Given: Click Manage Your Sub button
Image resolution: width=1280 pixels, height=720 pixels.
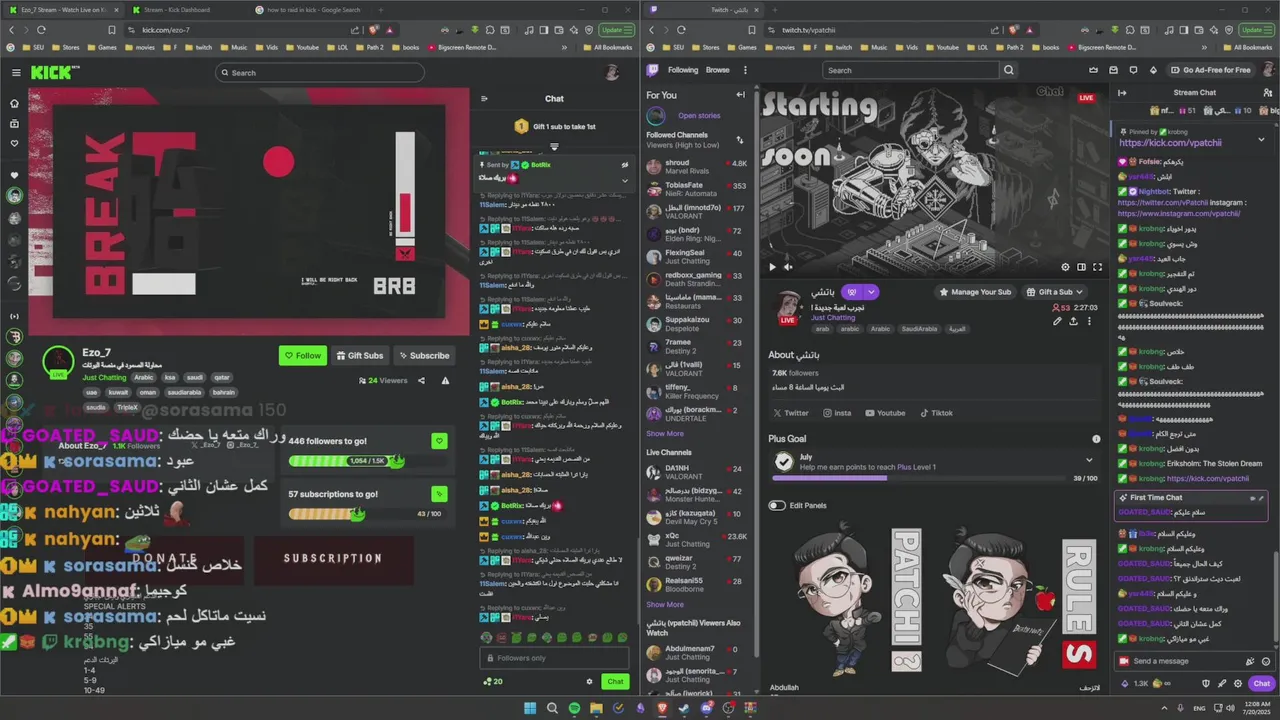Looking at the screenshot, I should (974, 292).
